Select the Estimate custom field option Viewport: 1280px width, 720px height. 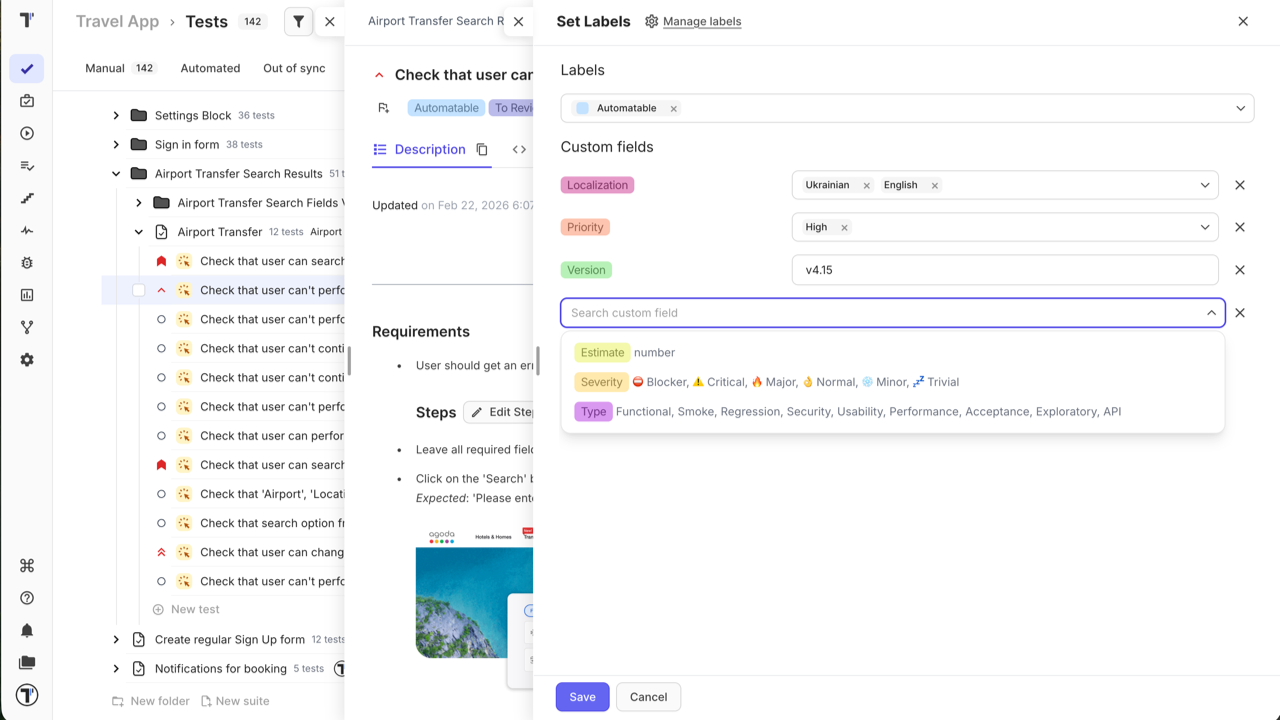coord(893,352)
